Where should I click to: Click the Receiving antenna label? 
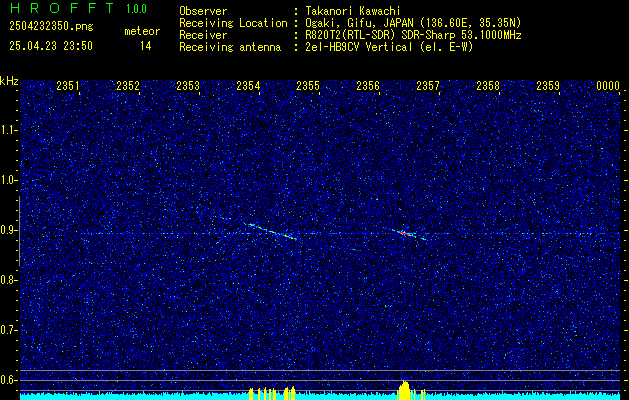230,47
